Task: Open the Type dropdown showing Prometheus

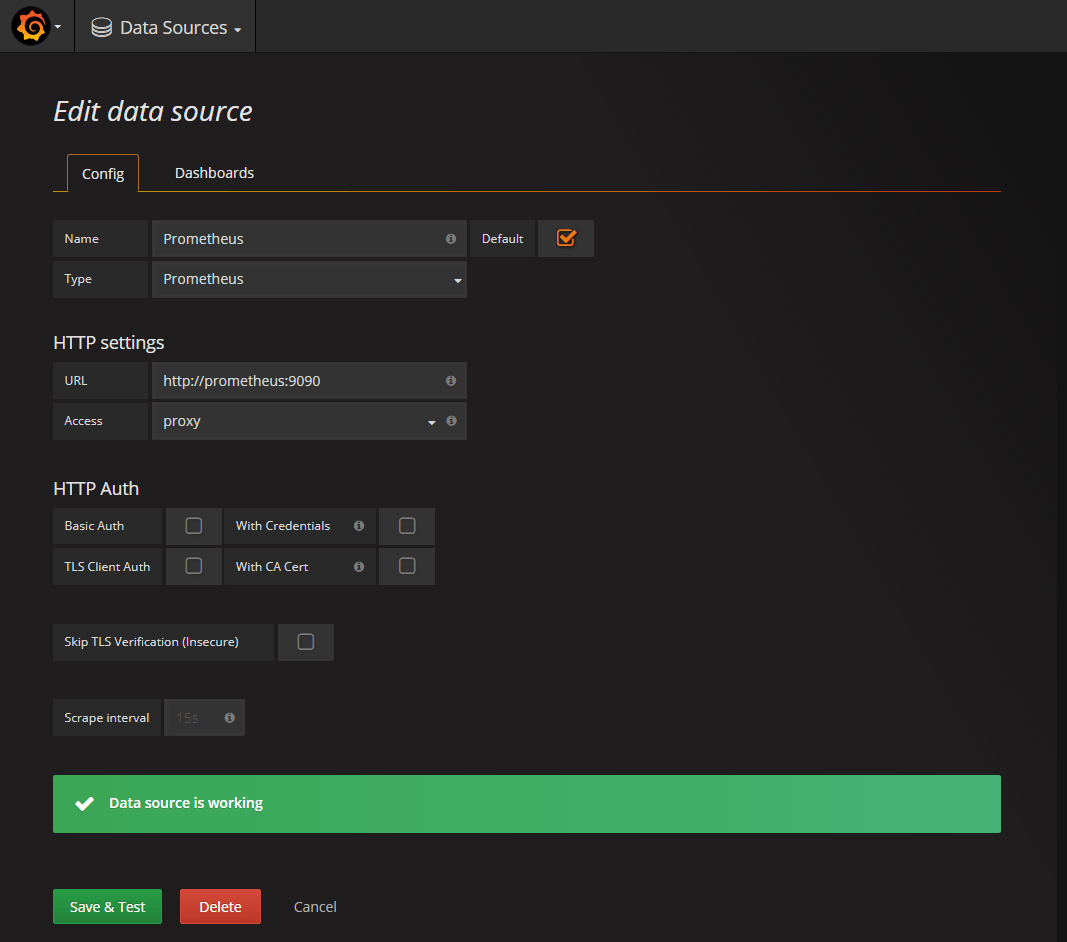Action: tap(309, 279)
